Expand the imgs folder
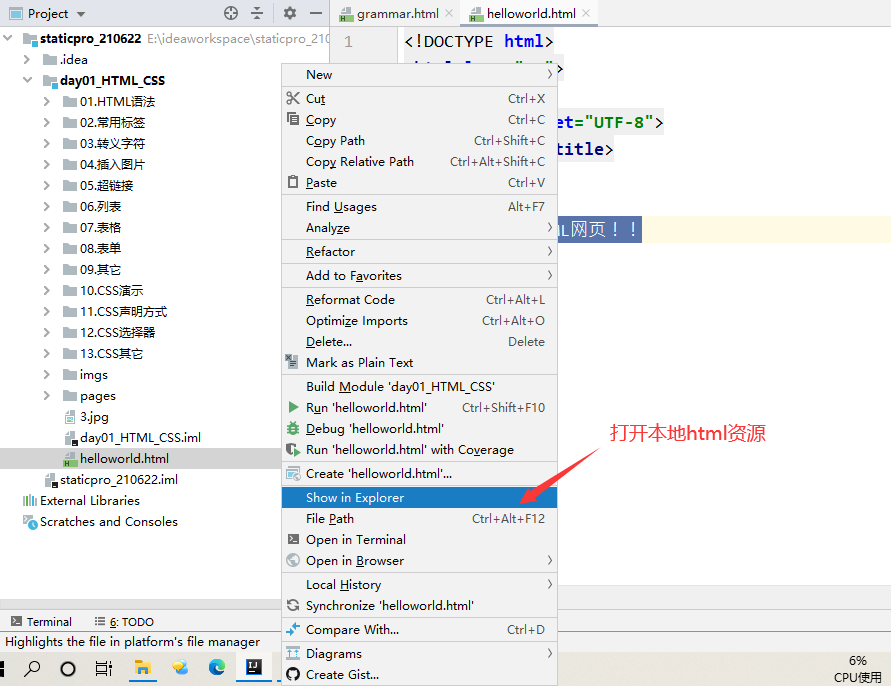Viewport: 891px width, 686px height. click(47, 375)
